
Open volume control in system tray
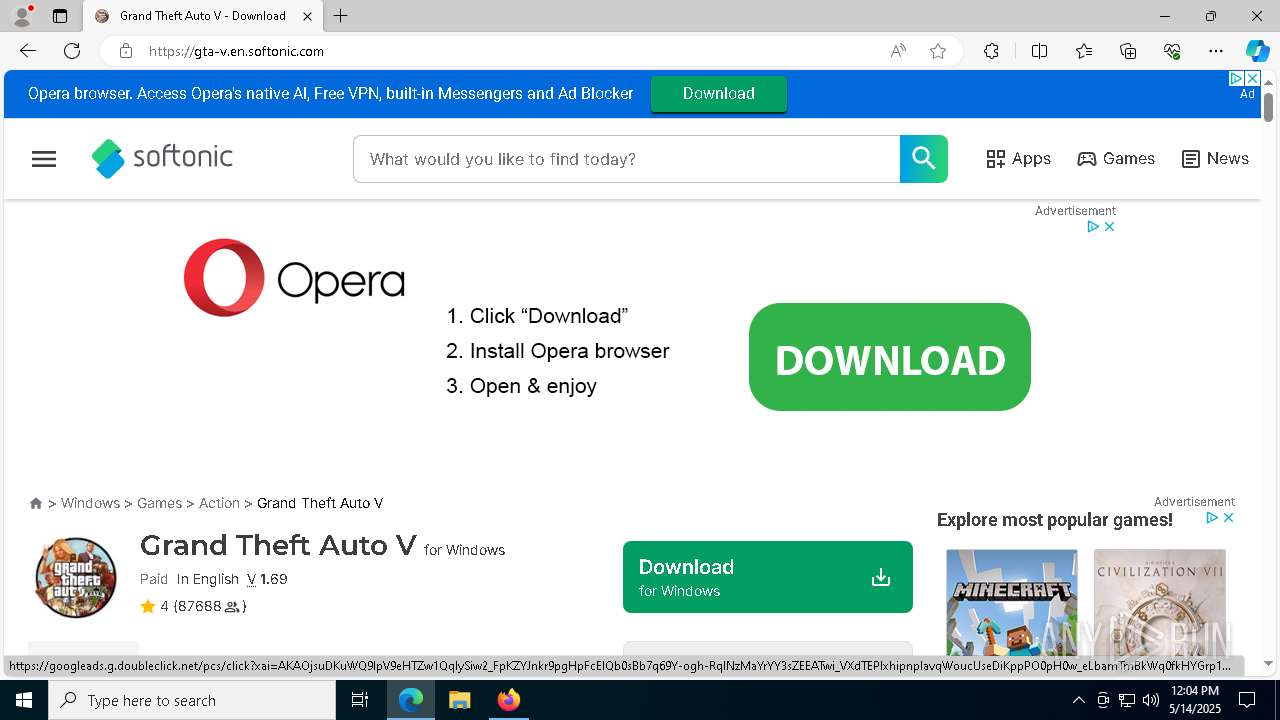pos(1151,700)
